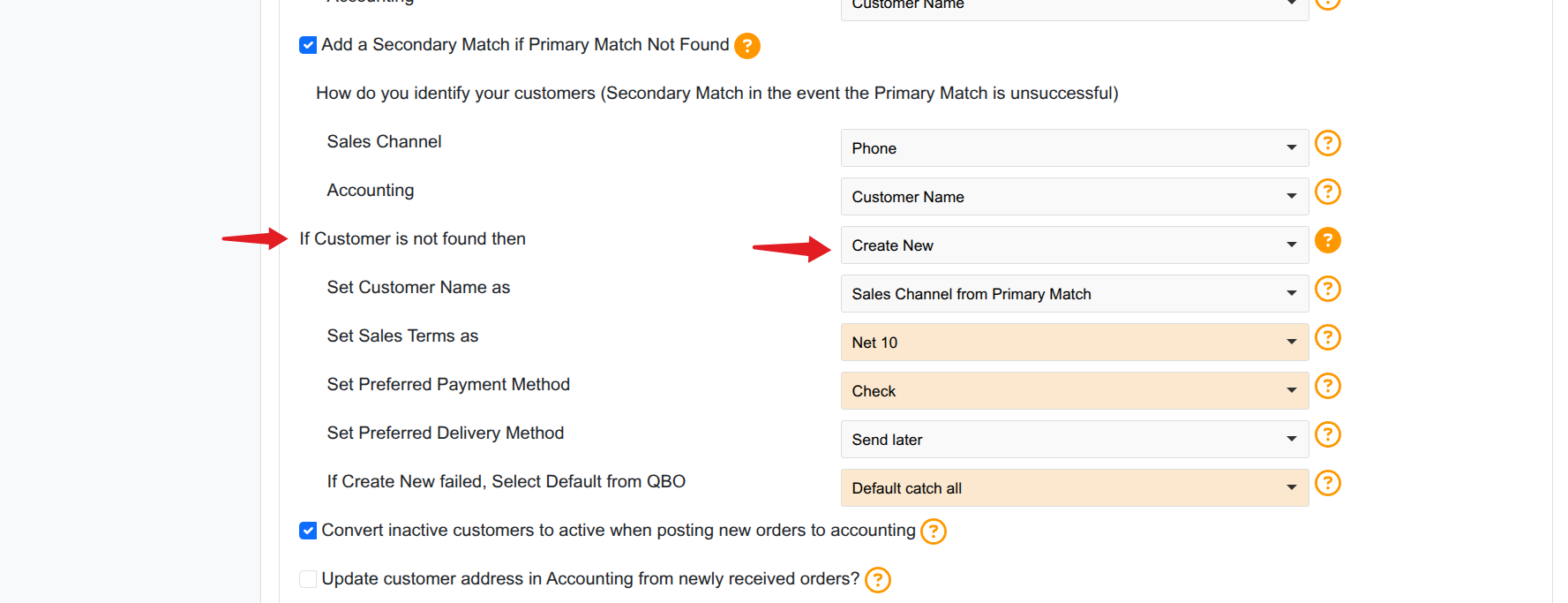Click filled orange help icon beside Create New
The image size is (1568, 603).
(1327, 240)
